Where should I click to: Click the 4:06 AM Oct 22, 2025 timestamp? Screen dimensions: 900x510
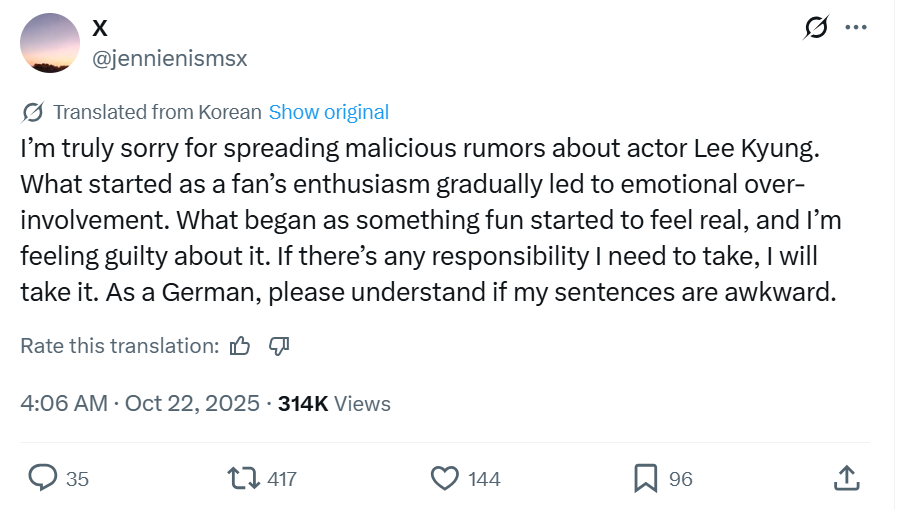click(140, 404)
